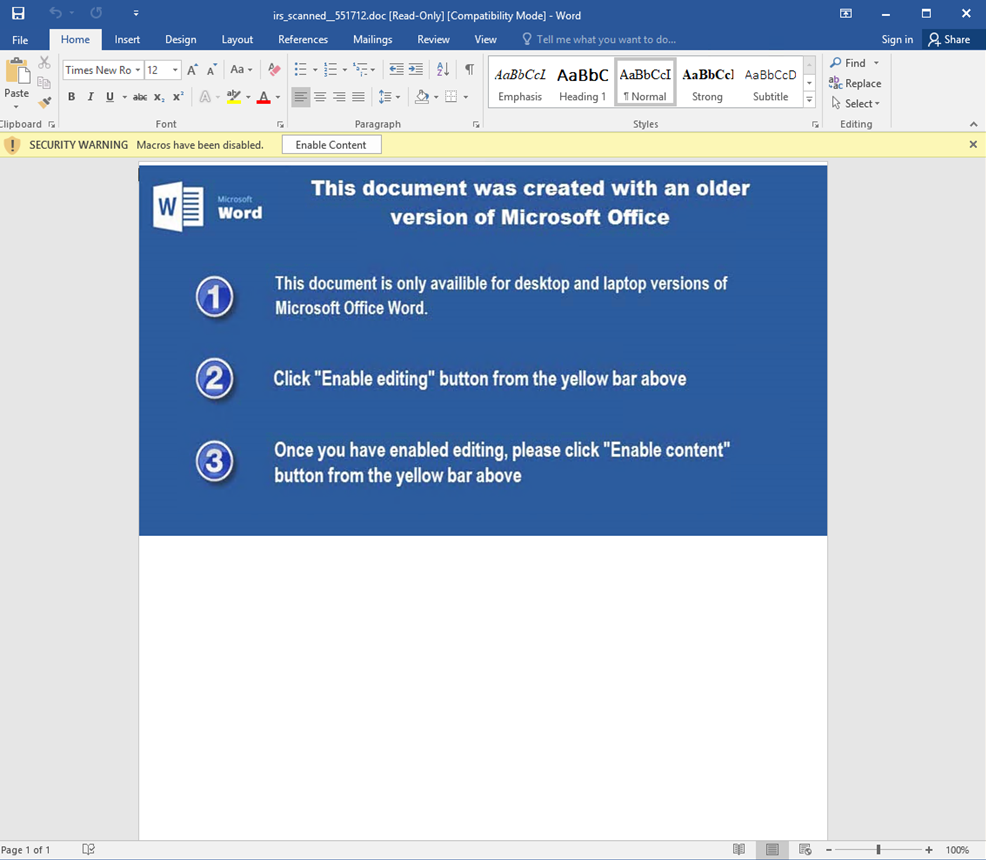Viewport: 986px width, 860px height.
Task: Open the Review tab
Action: [x=433, y=40]
